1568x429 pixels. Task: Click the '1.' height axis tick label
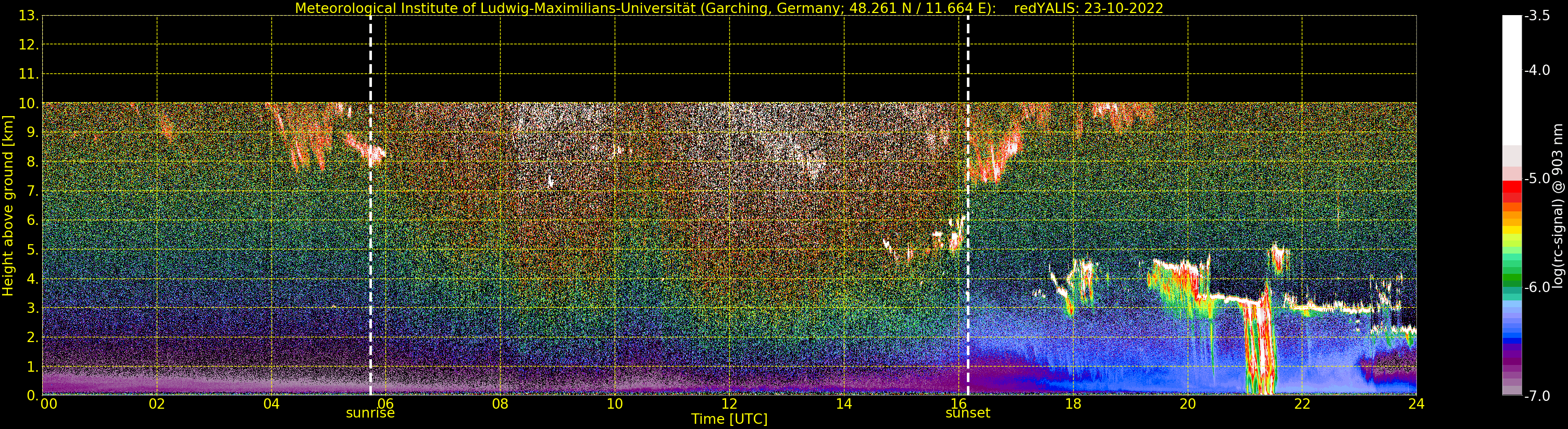33,367
